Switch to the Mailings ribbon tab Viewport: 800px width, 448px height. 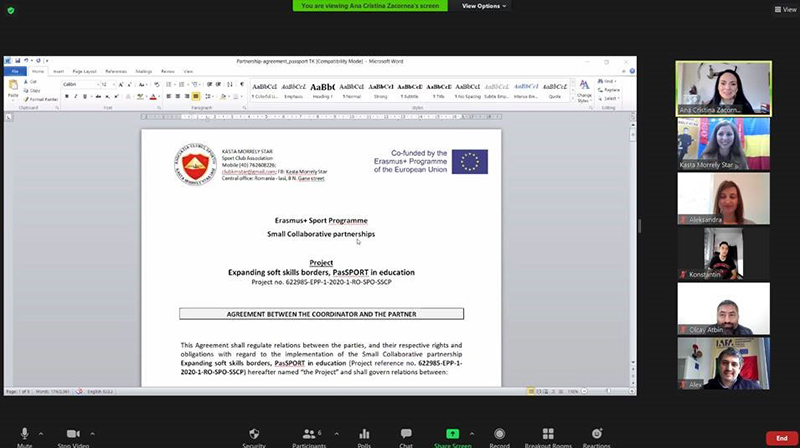click(x=144, y=71)
